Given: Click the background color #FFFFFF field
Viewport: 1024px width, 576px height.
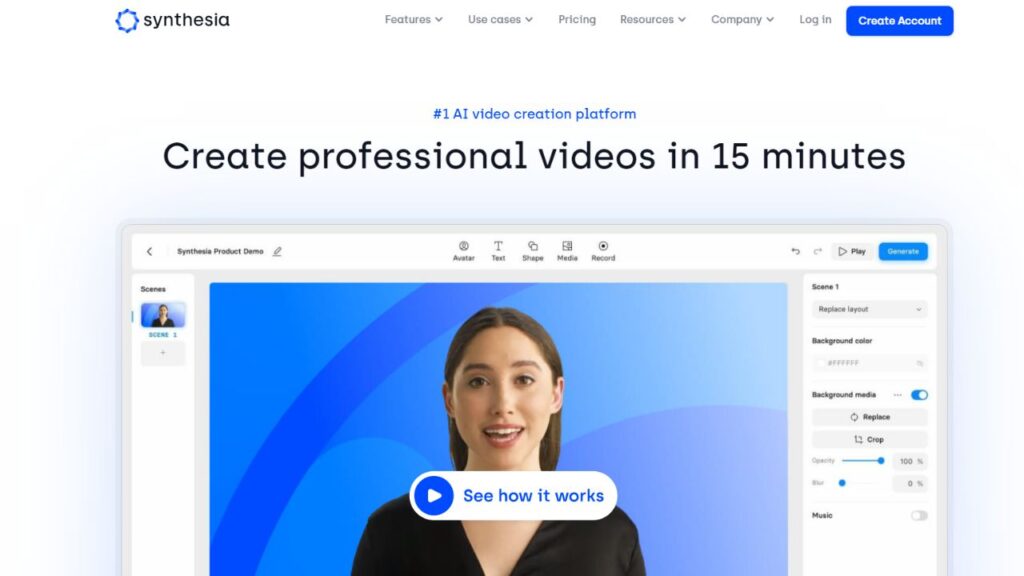Looking at the screenshot, I should 869,363.
